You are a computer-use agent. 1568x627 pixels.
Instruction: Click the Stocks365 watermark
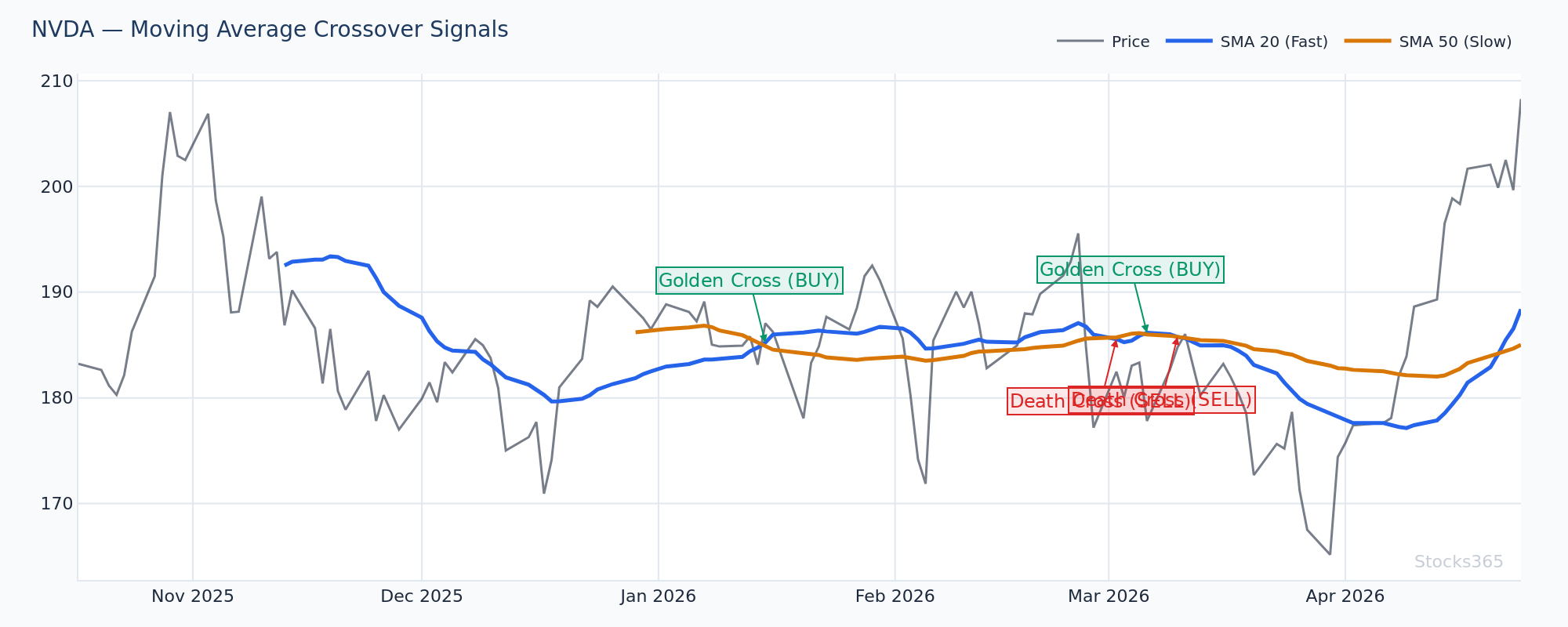point(1458,562)
